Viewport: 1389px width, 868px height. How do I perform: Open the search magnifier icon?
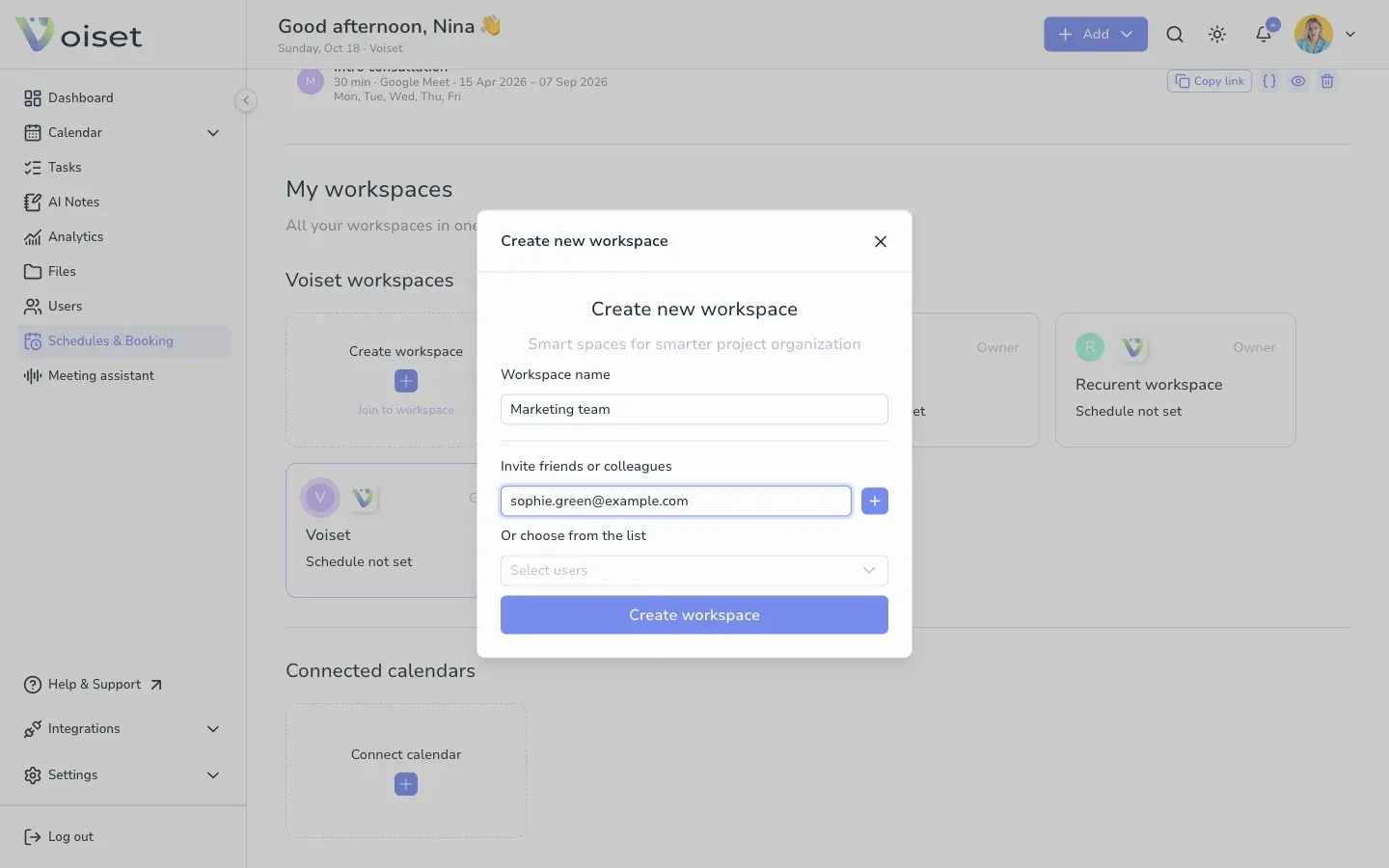(x=1174, y=34)
